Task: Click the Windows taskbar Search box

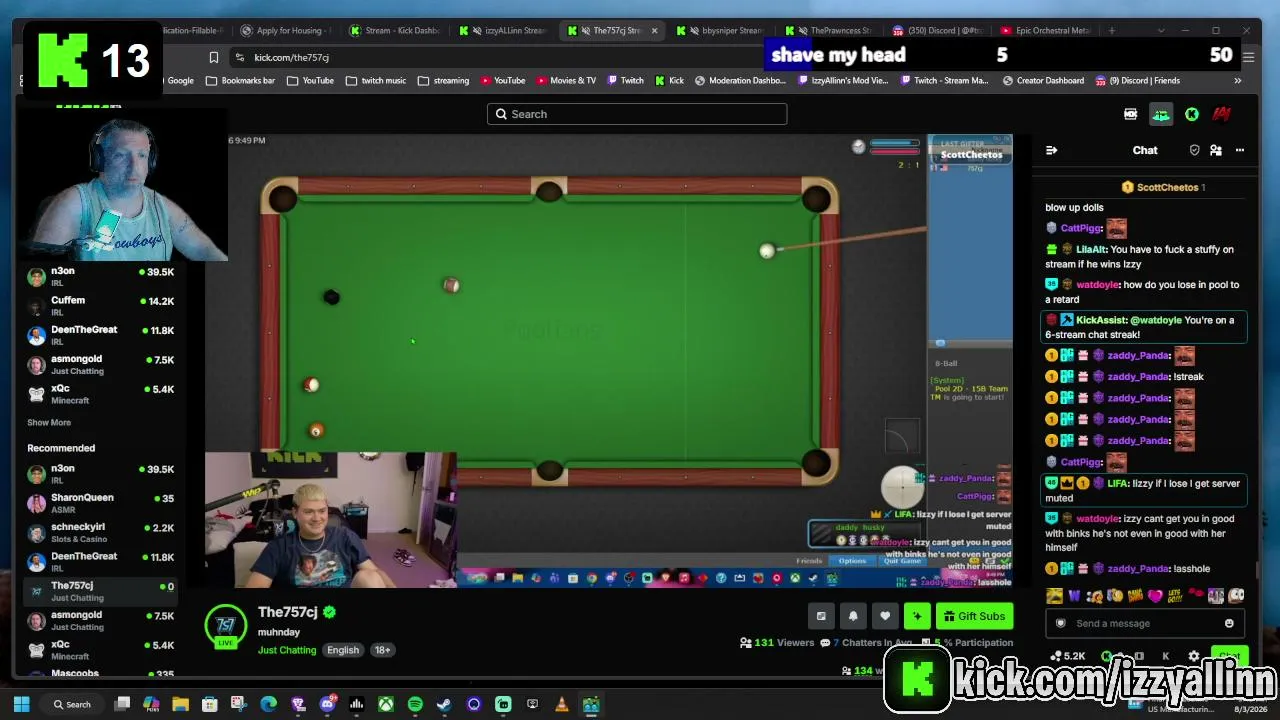Action: coord(72,704)
